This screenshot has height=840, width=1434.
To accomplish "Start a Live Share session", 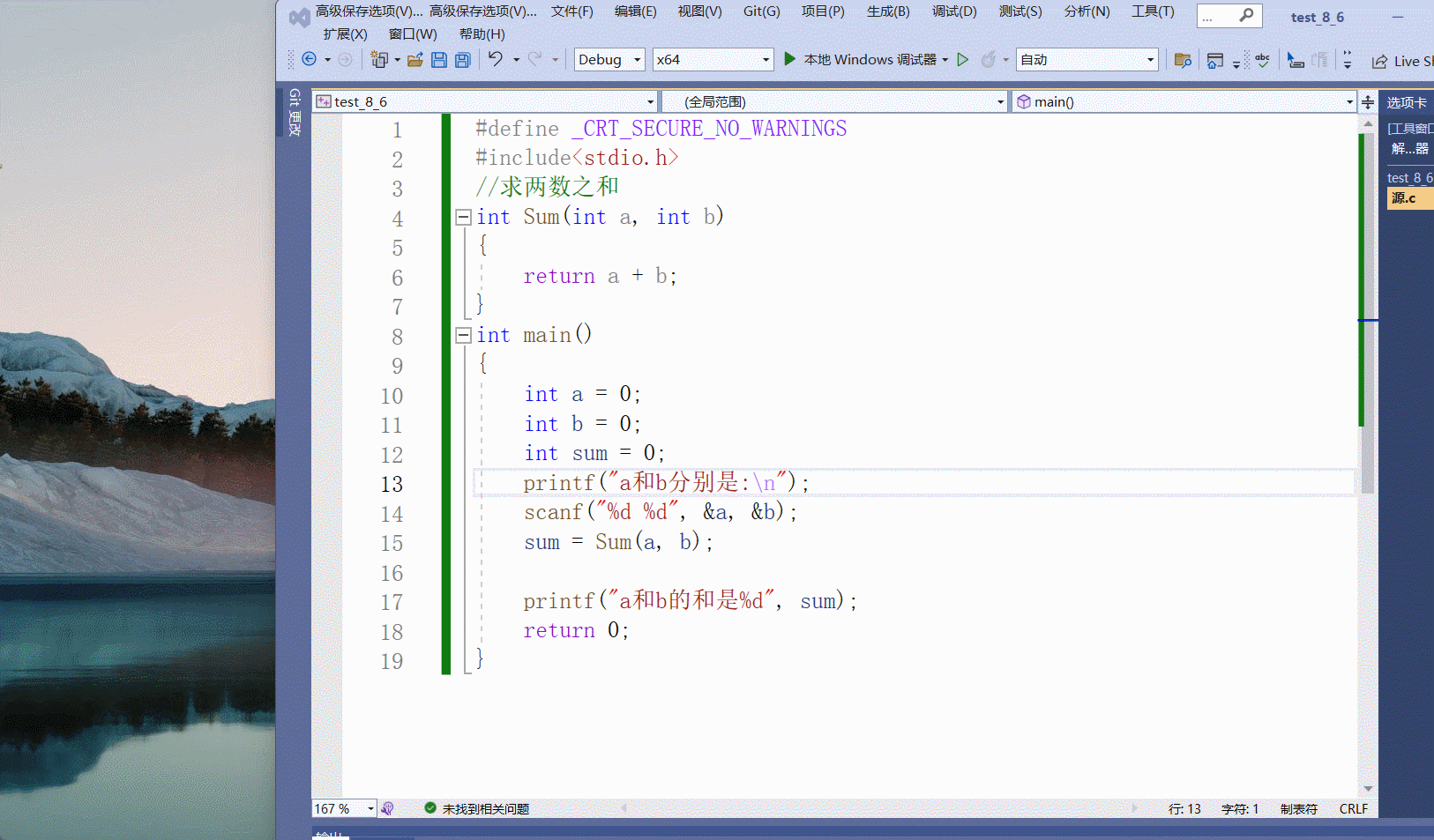I will pyautogui.click(x=1398, y=61).
